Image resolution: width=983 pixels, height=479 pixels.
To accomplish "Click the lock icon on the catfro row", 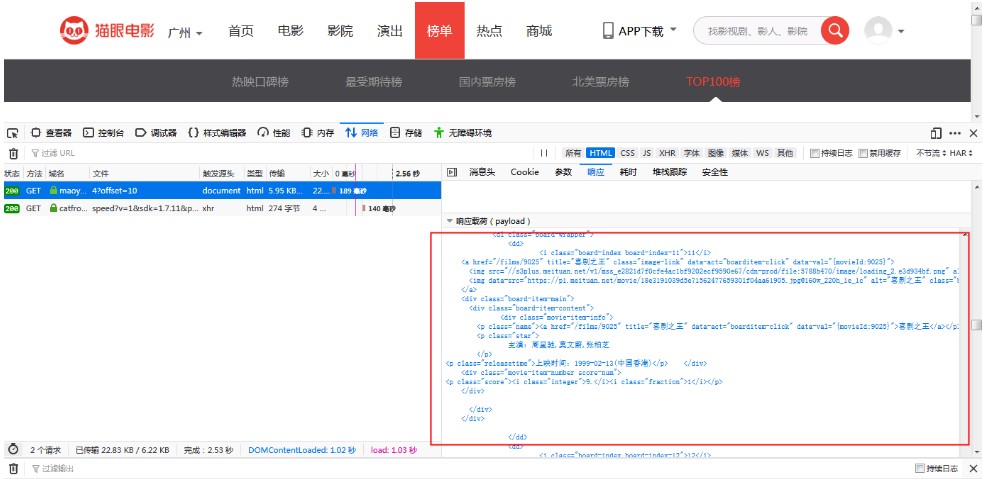I will (53, 208).
